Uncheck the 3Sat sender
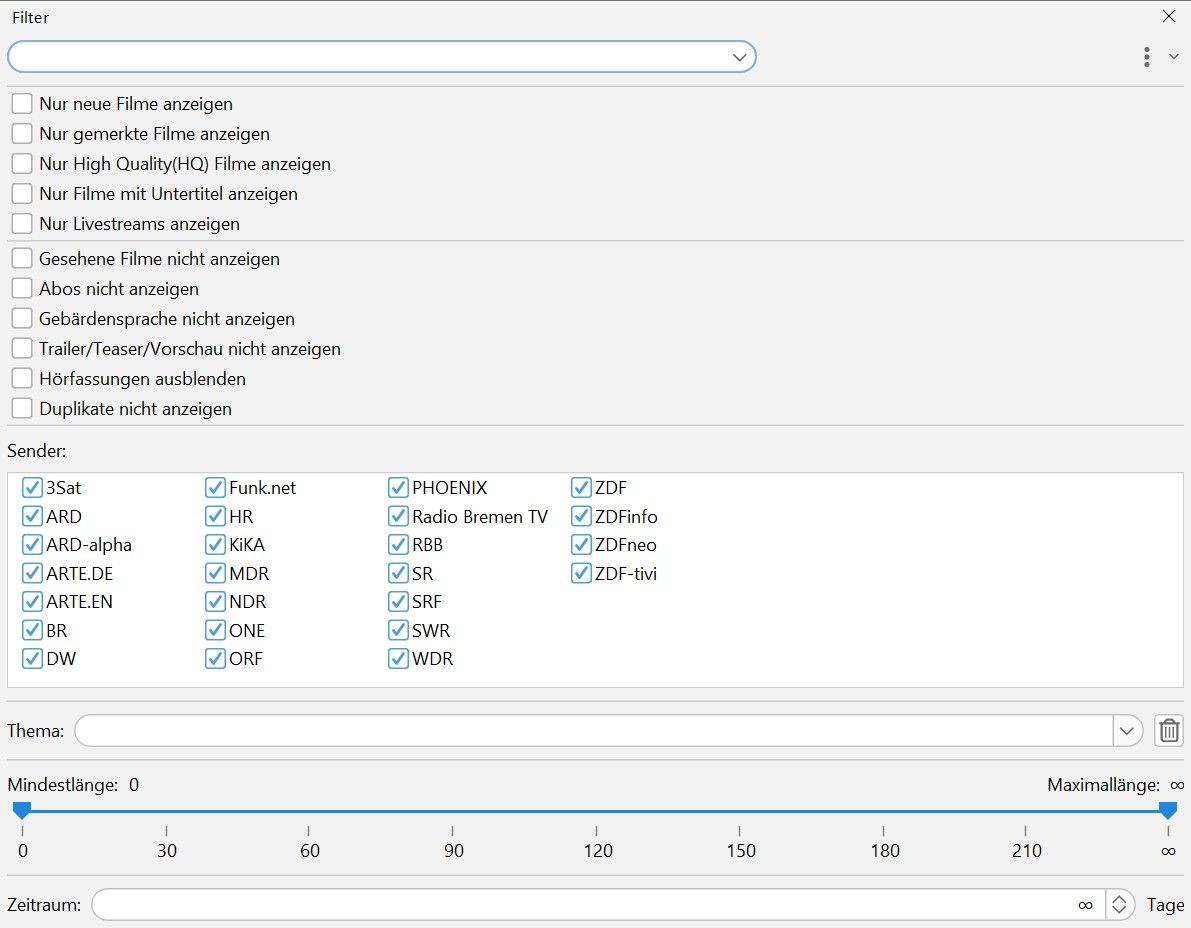The height and width of the screenshot is (928, 1191). [x=32, y=488]
